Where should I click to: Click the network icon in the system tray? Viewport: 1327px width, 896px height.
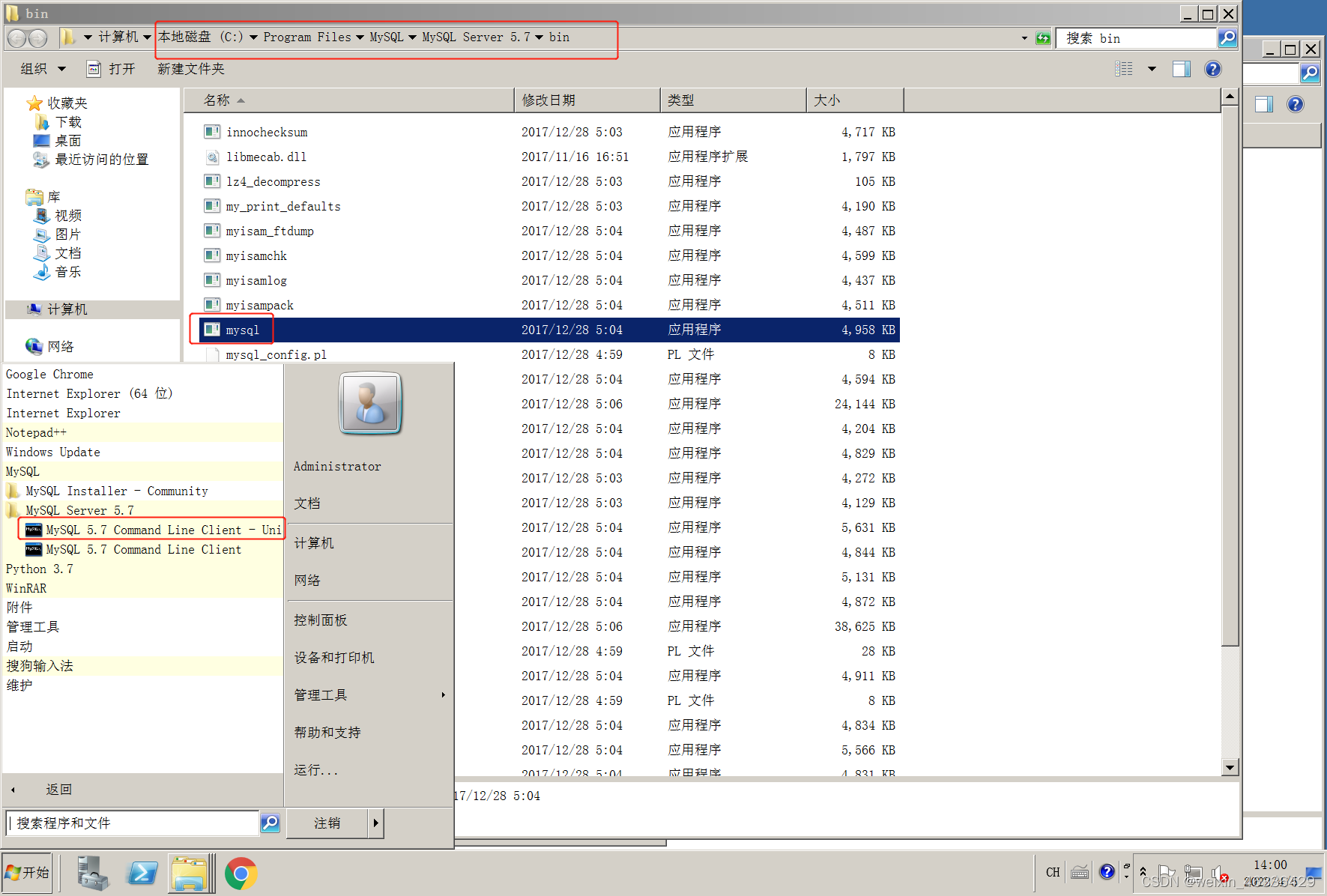coord(1194,873)
